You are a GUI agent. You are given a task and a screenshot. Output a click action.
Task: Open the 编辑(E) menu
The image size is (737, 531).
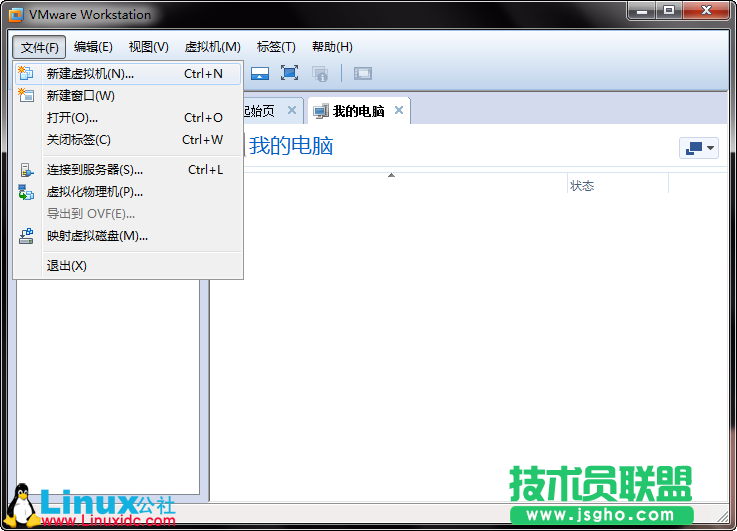[93, 47]
